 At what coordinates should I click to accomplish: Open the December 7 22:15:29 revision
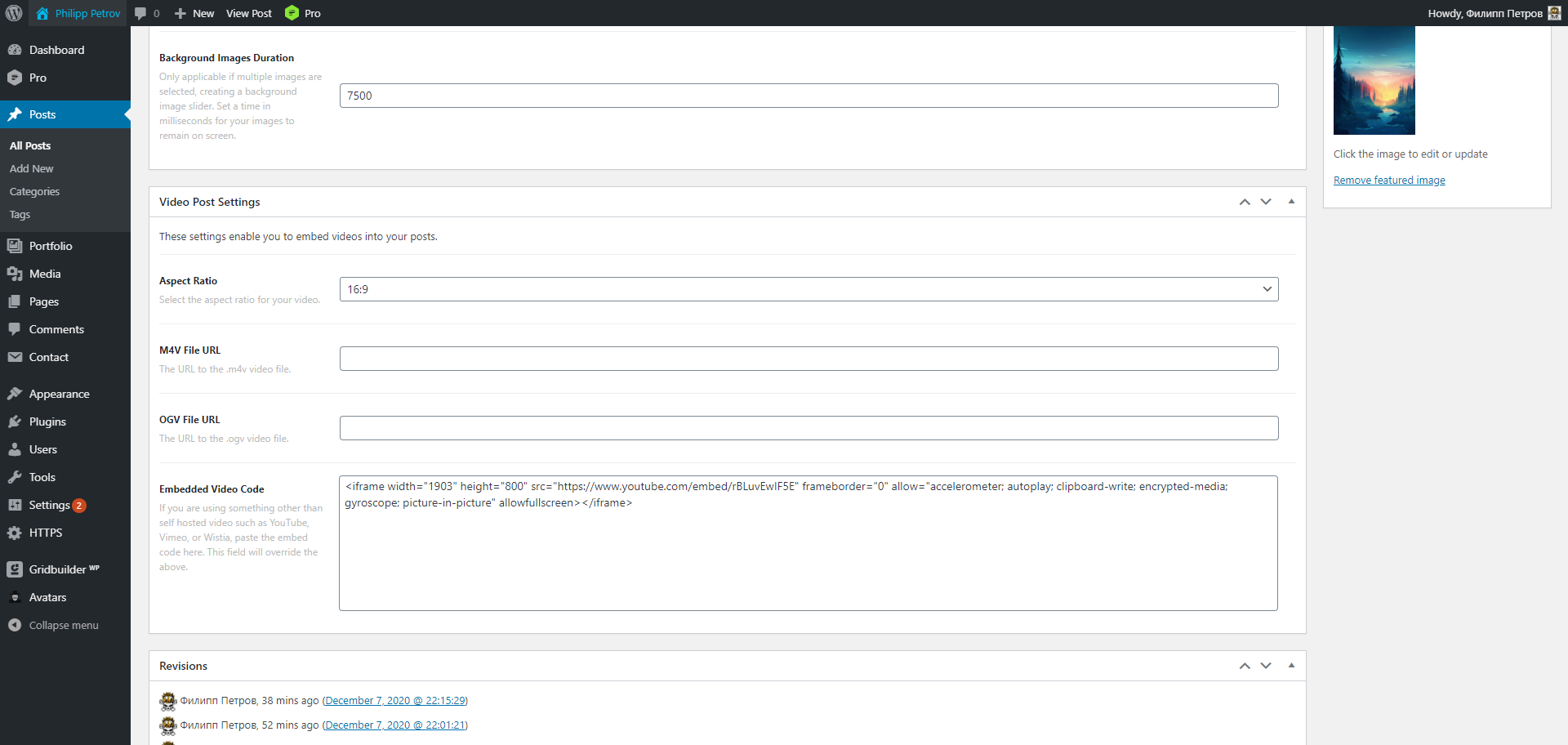[395, 701]
